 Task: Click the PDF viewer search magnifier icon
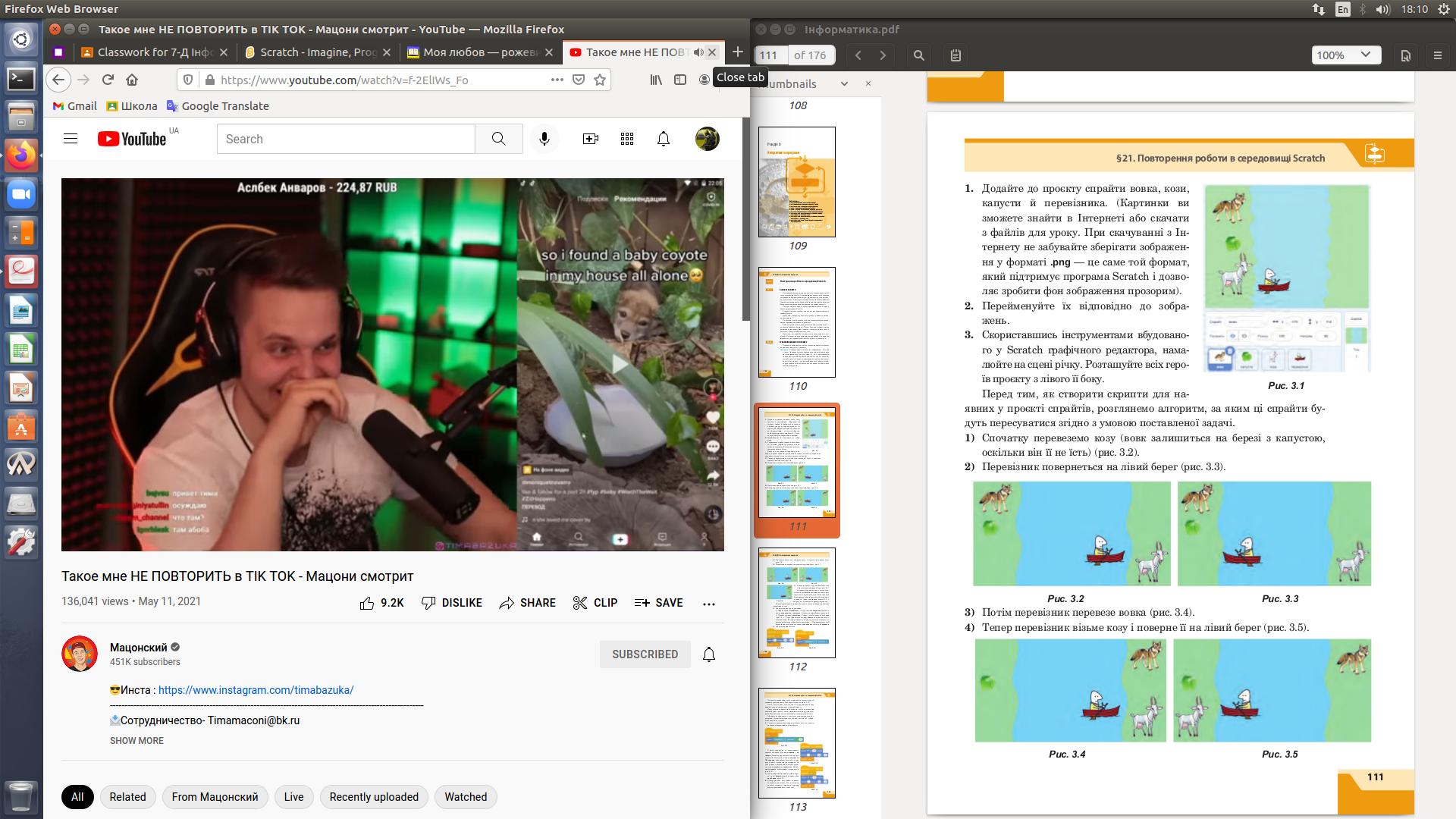pyautogui.click(x=918, y=55)
